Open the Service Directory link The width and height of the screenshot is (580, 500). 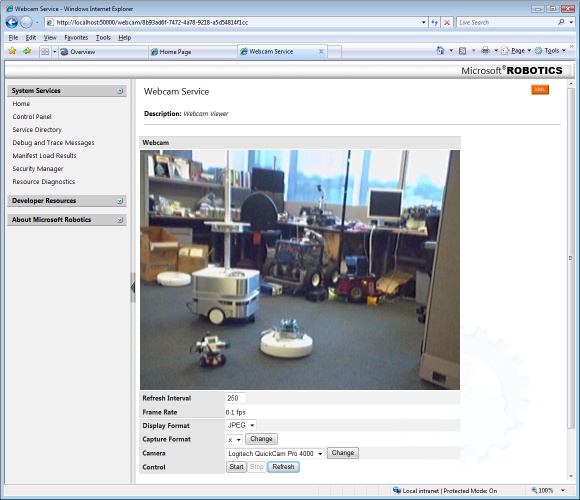pyautogui.click(x=37, y=130)
